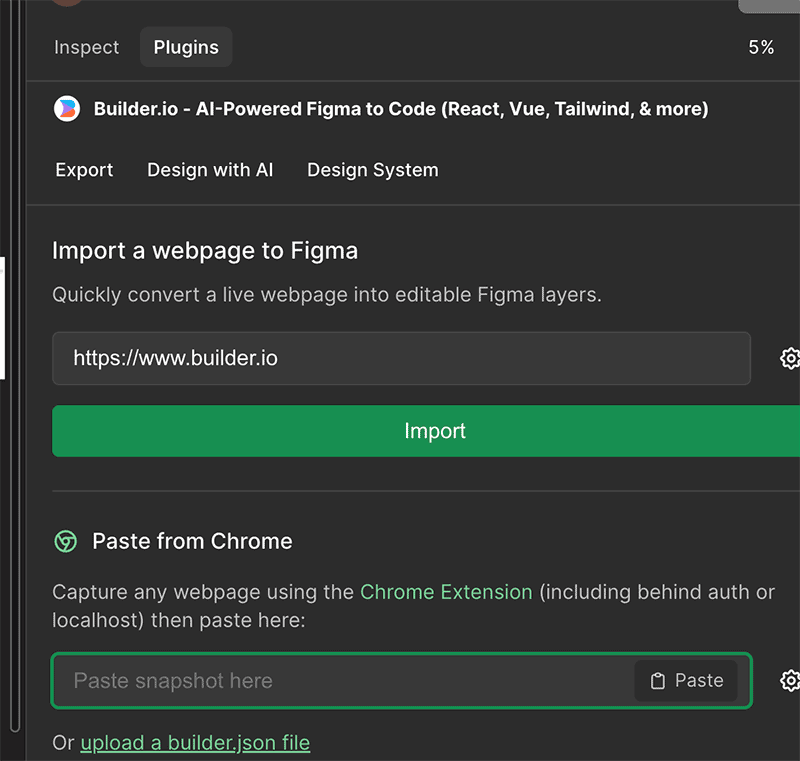This screenshot has height=761, width=800.
Task: Click the green Import button
Action: click(426, 431)
